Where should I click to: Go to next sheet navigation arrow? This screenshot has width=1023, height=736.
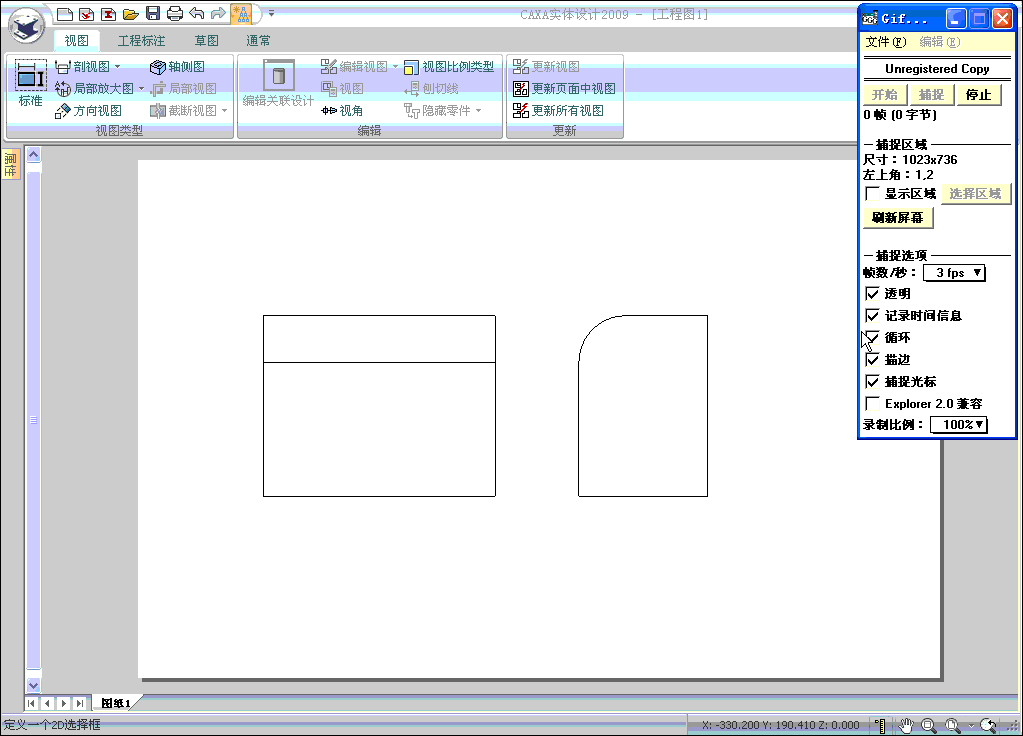(x=63, y=703)
